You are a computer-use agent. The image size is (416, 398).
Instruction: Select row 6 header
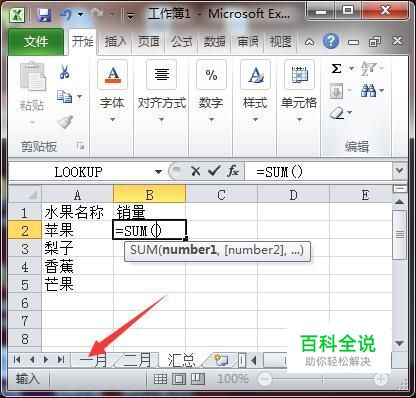pyautogui.click(x=25, y=302)
